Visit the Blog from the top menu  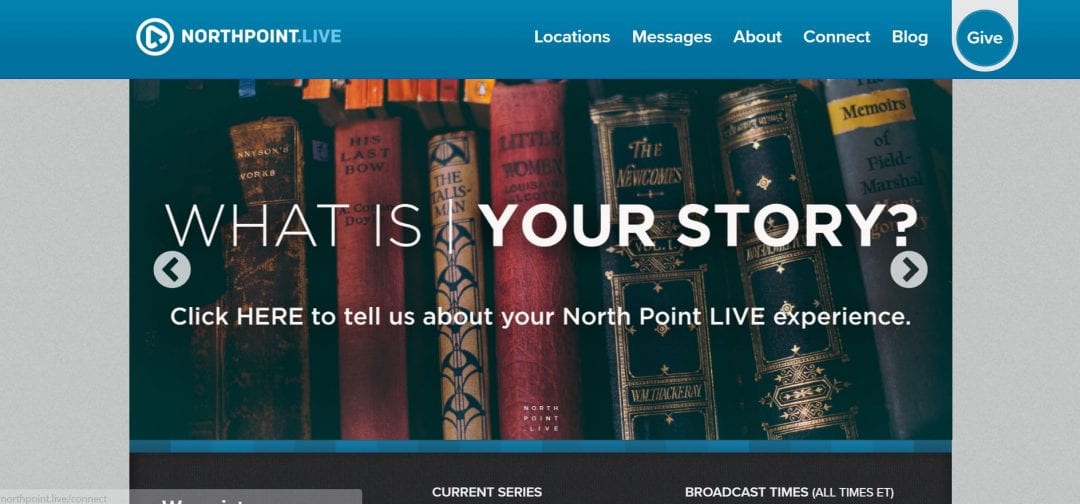click(909, 37)
